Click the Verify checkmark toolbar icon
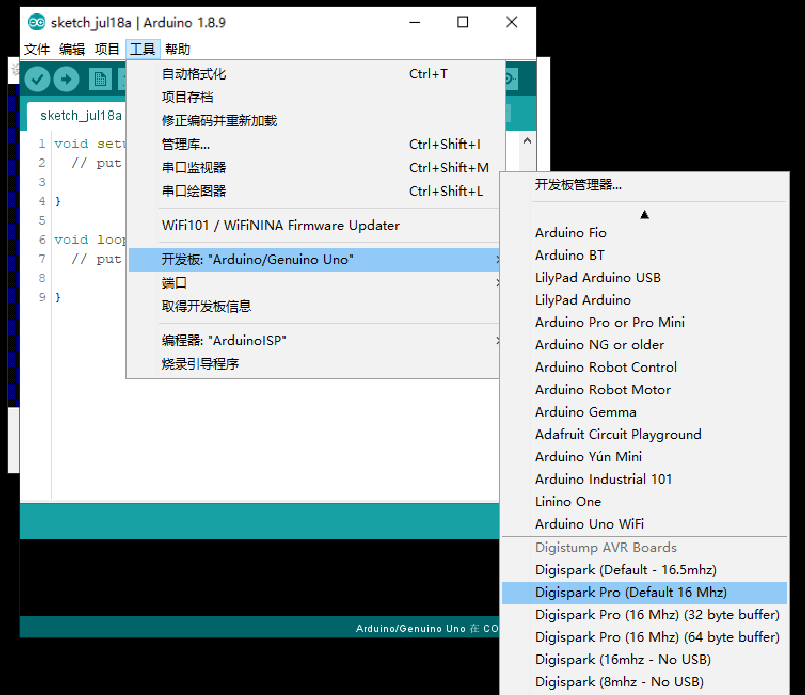 pyautogui.click(x=37, y=79)
